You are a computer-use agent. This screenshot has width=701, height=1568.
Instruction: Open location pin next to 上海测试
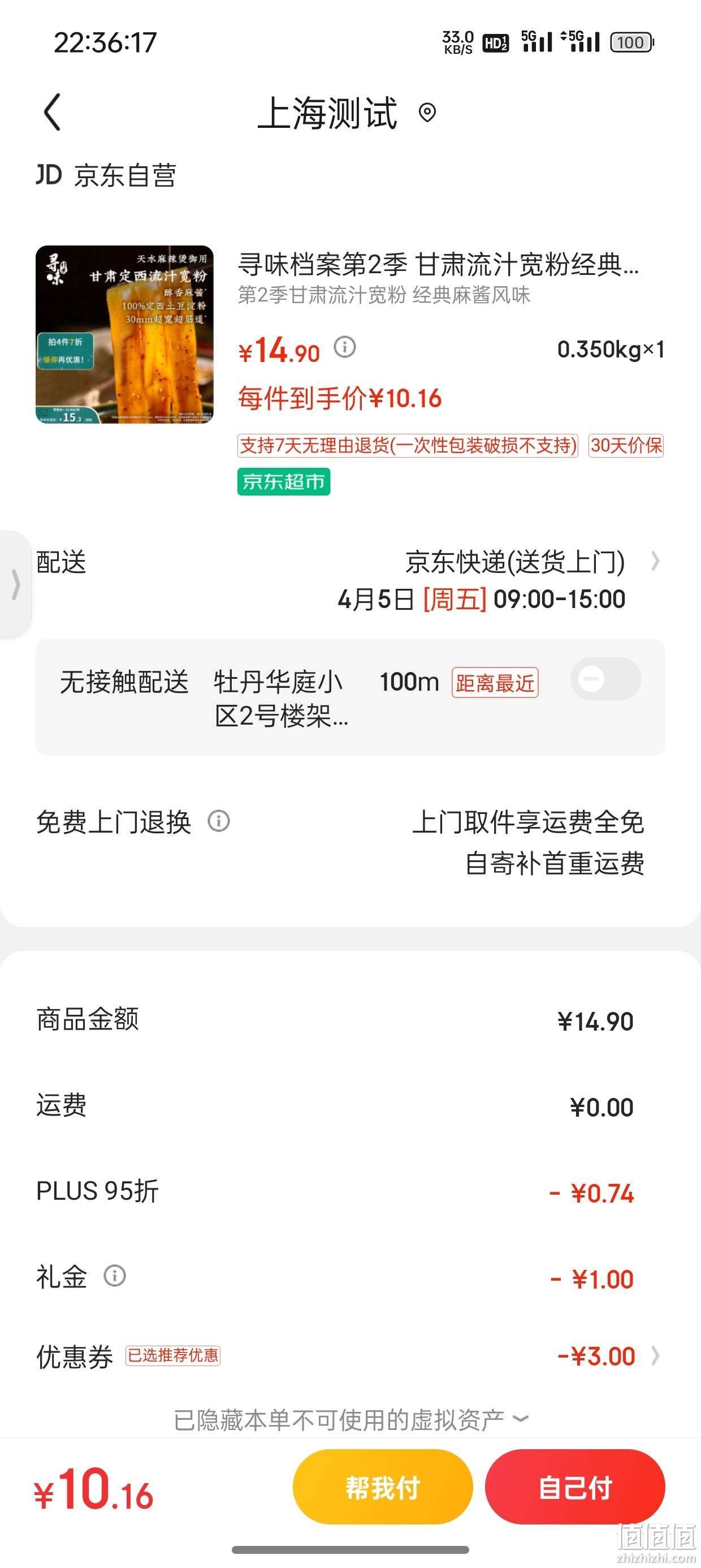pyautogui.click(x=427, y=112)
